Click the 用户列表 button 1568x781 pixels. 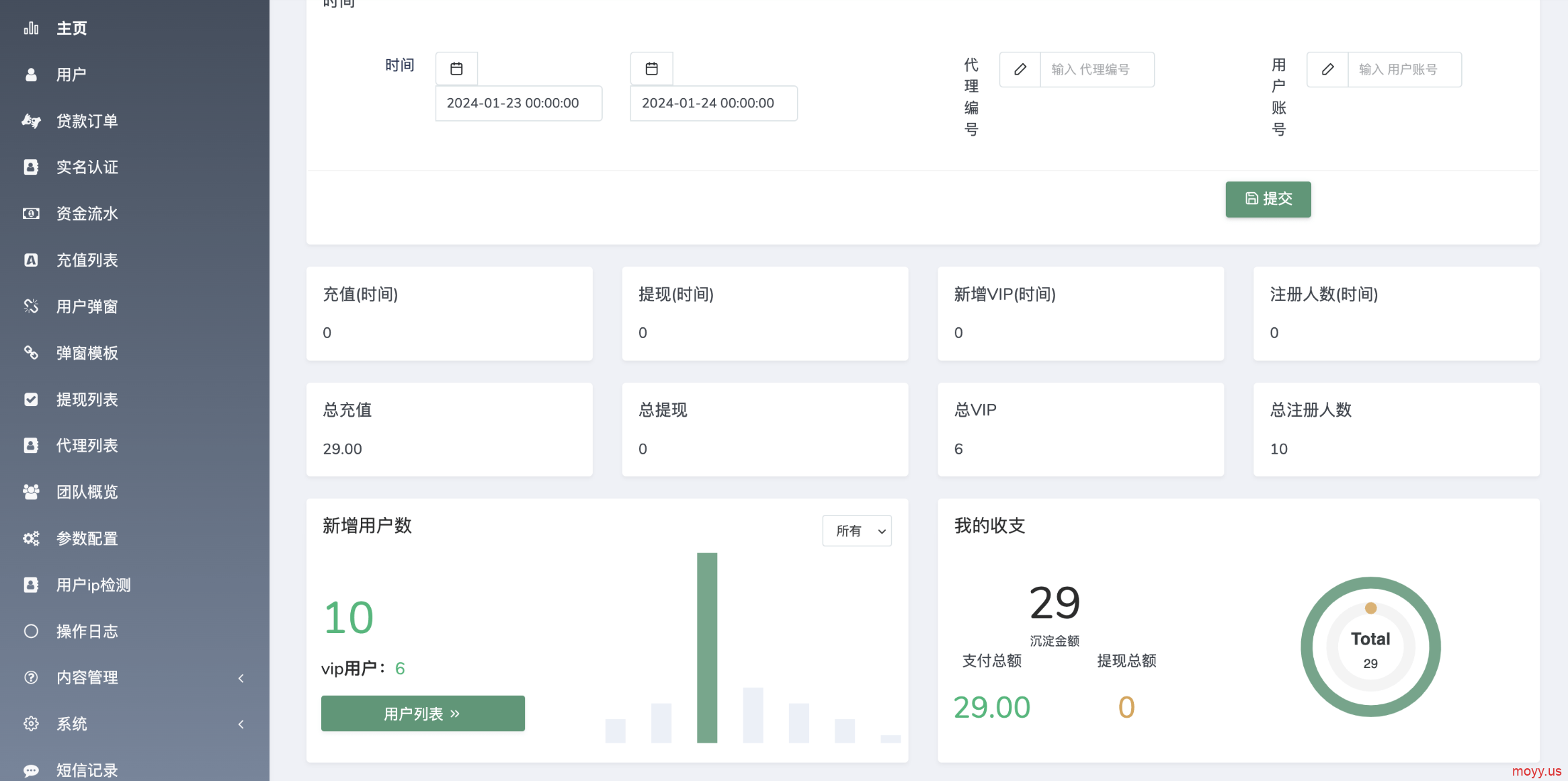pyautogui.click(x=423, y=713)
